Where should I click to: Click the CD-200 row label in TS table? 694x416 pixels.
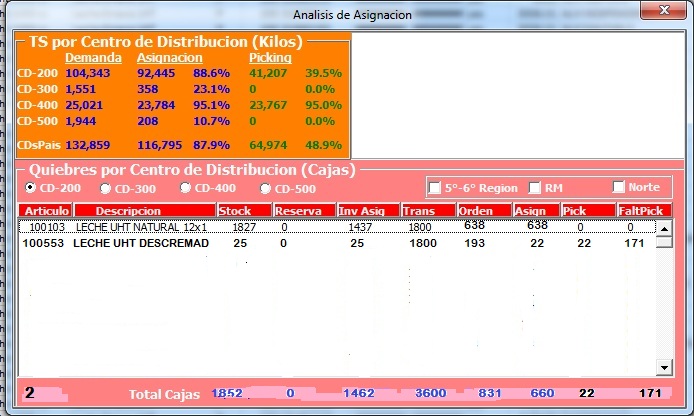37,73
